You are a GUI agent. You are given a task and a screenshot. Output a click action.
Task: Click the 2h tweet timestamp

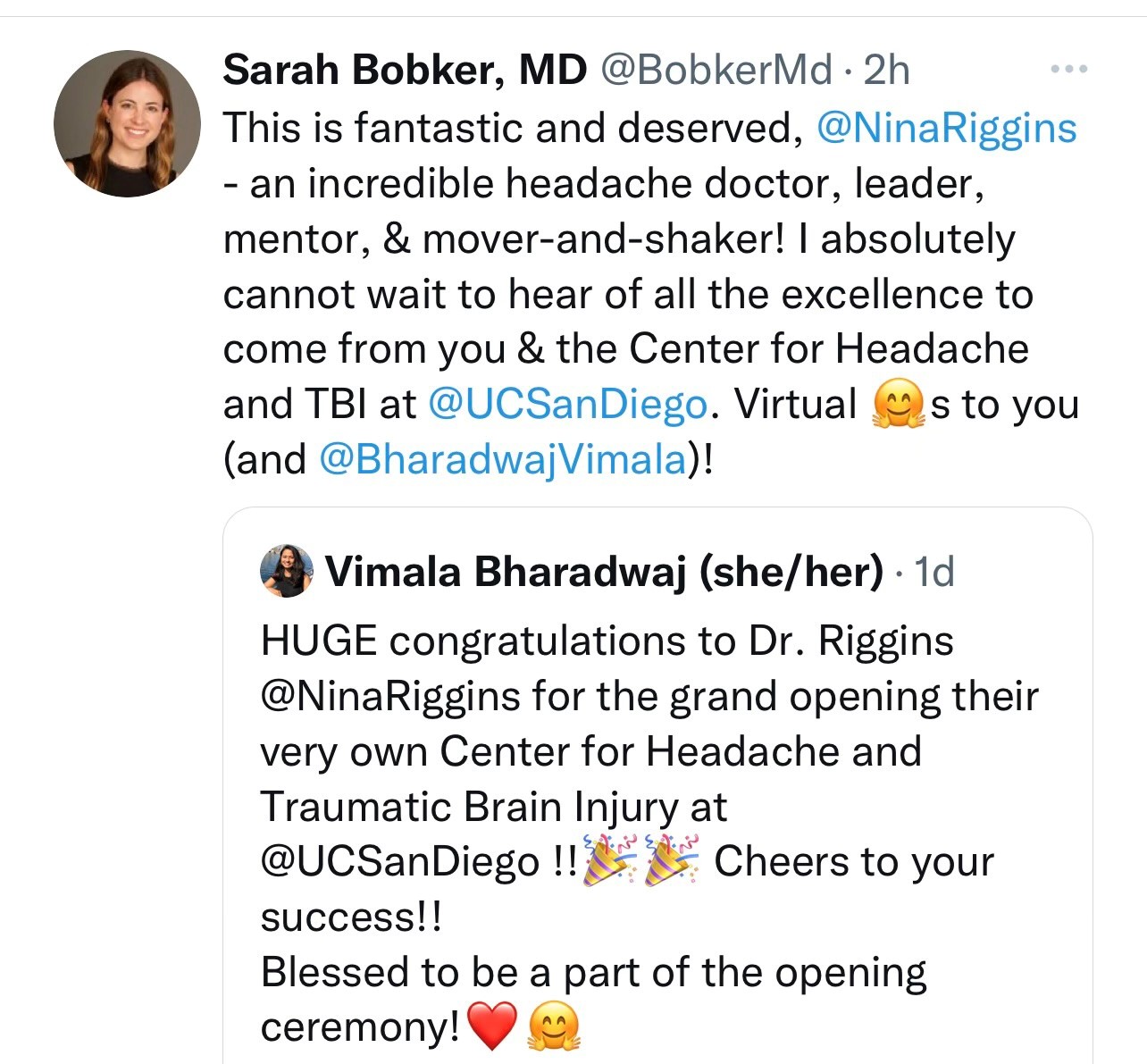coord(886,70)
